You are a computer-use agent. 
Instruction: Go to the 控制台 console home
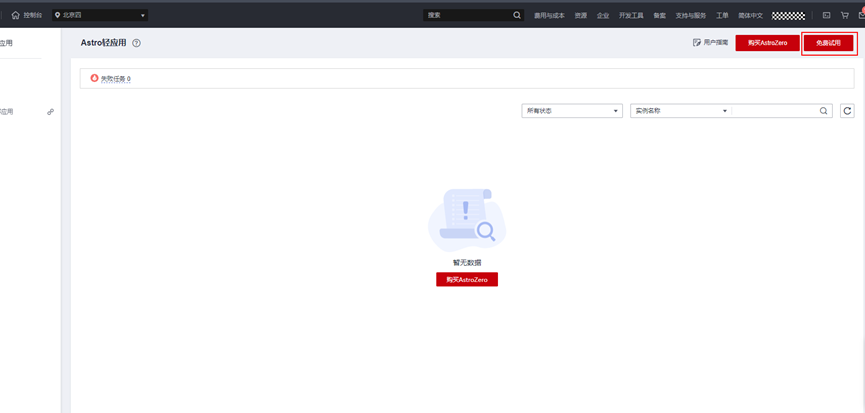26,15
